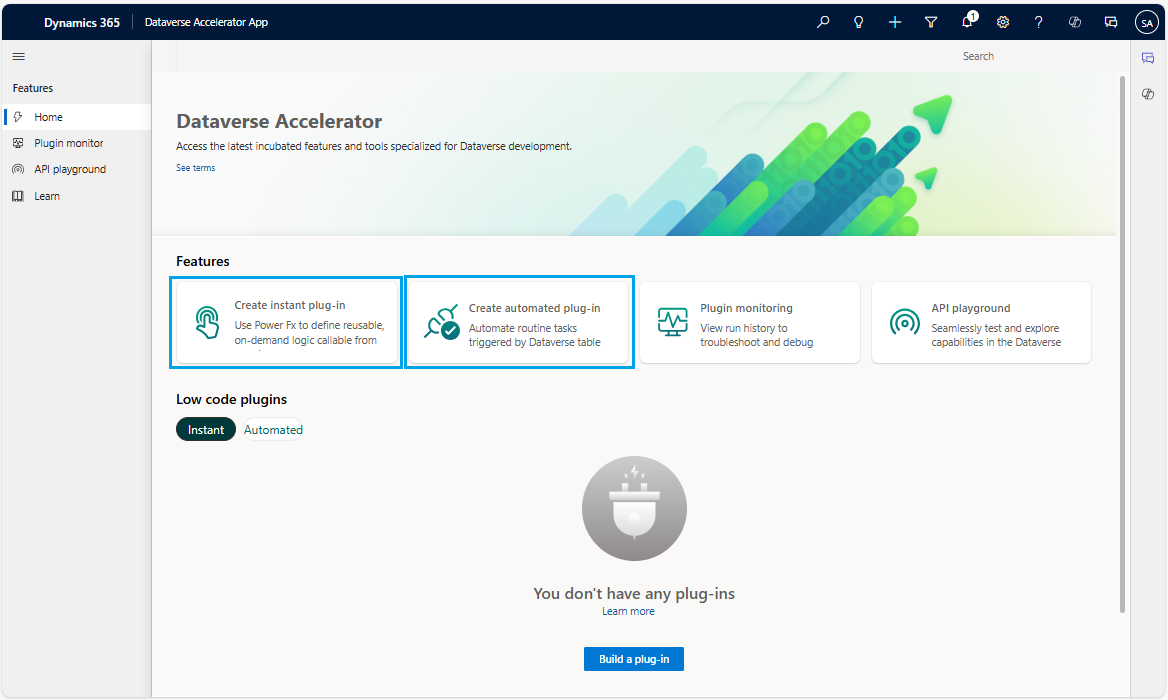Click the Build a plug-in button
Viewport: 1168px width, 700px height.
point(634,659)
